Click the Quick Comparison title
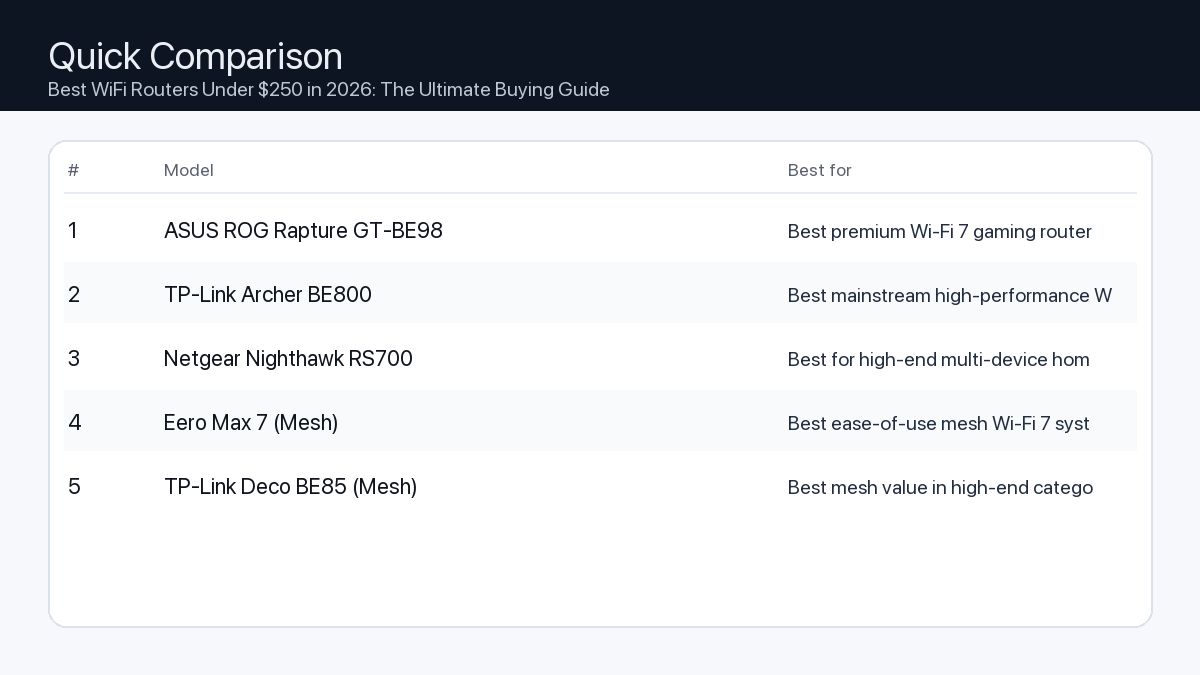This screenshot has width=1200, height=675. pos(195,57)
